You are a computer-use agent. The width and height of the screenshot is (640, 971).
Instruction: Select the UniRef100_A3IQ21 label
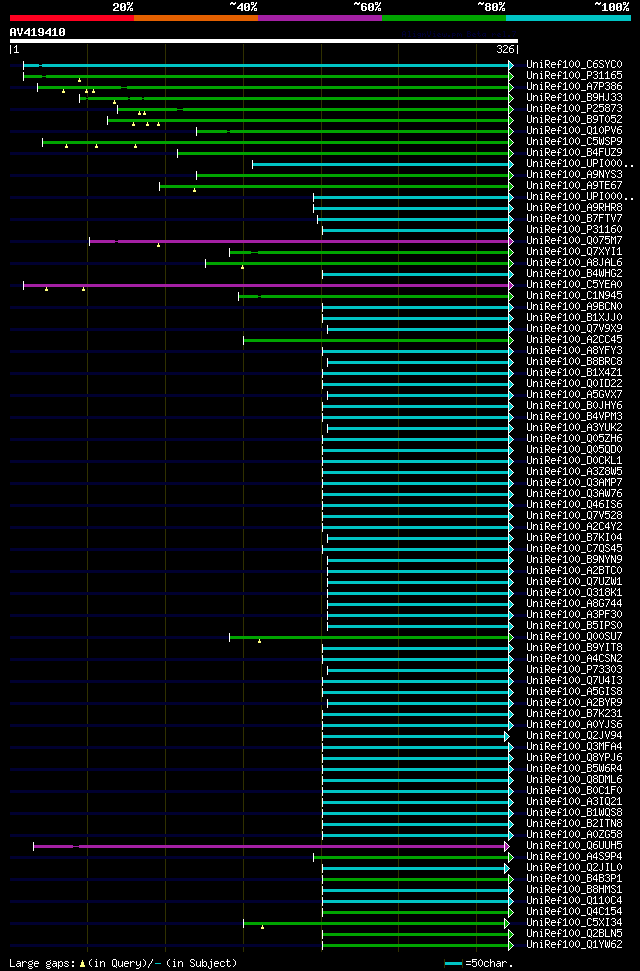coord(574,801)
